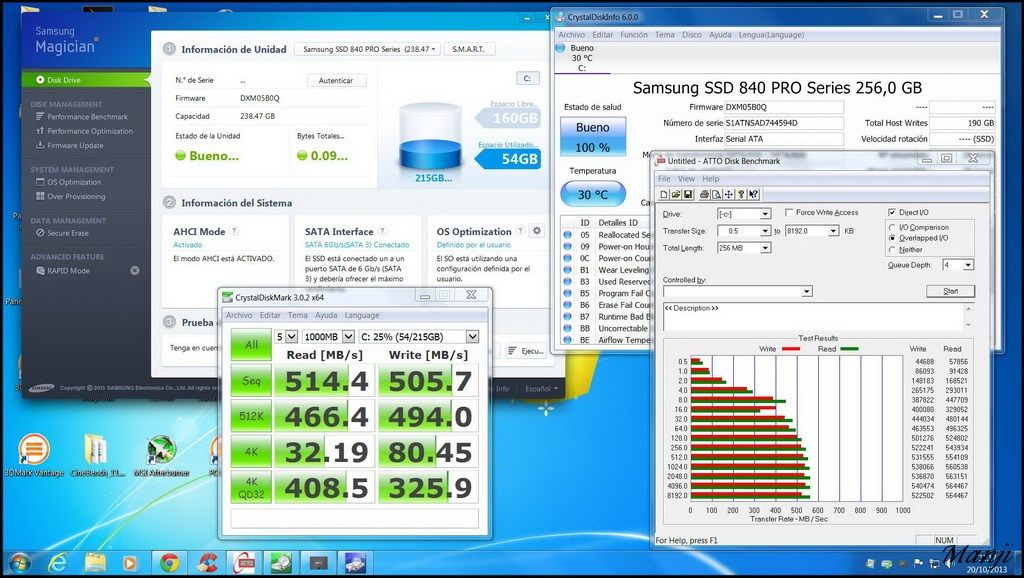Click Print icon in ATTO toolbar

point(704,195)
